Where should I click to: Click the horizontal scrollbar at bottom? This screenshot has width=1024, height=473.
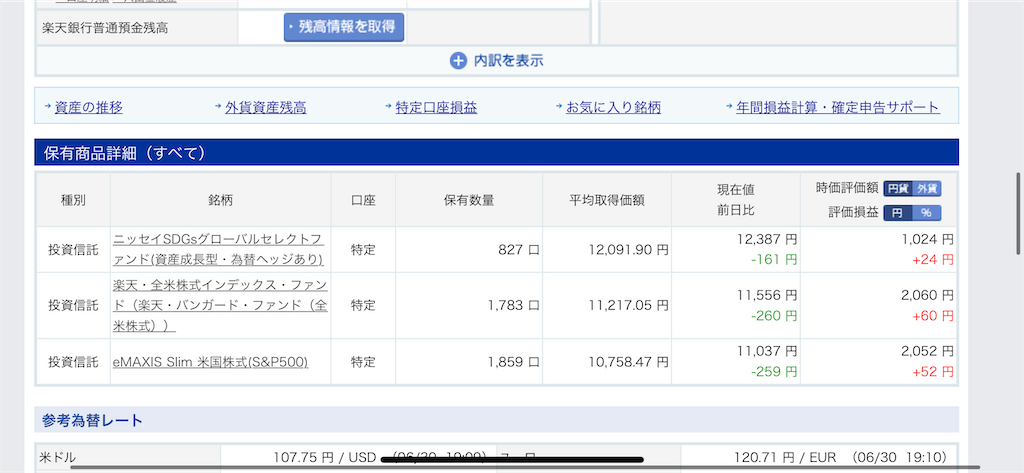click(x=526, y=467)
